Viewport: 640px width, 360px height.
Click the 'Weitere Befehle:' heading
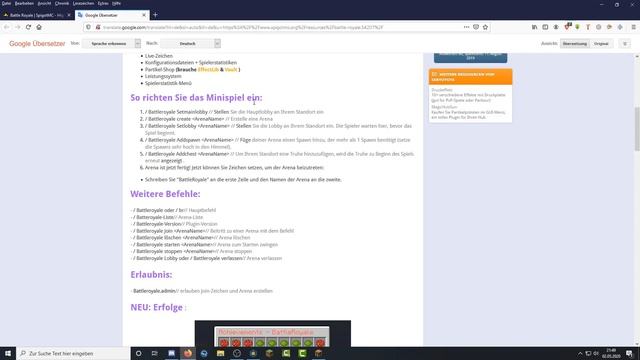point(165,194)
